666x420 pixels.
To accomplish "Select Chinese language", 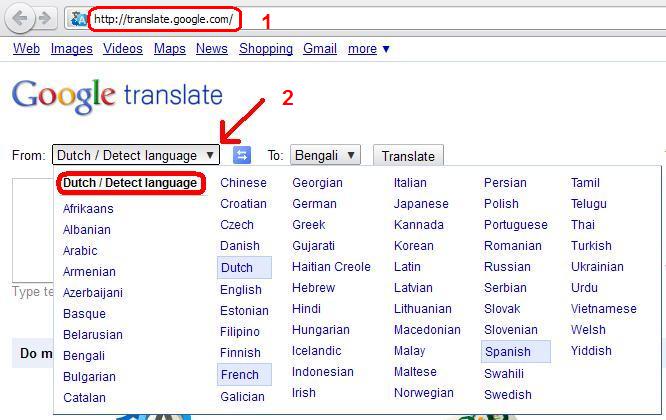I will [243, 183].
